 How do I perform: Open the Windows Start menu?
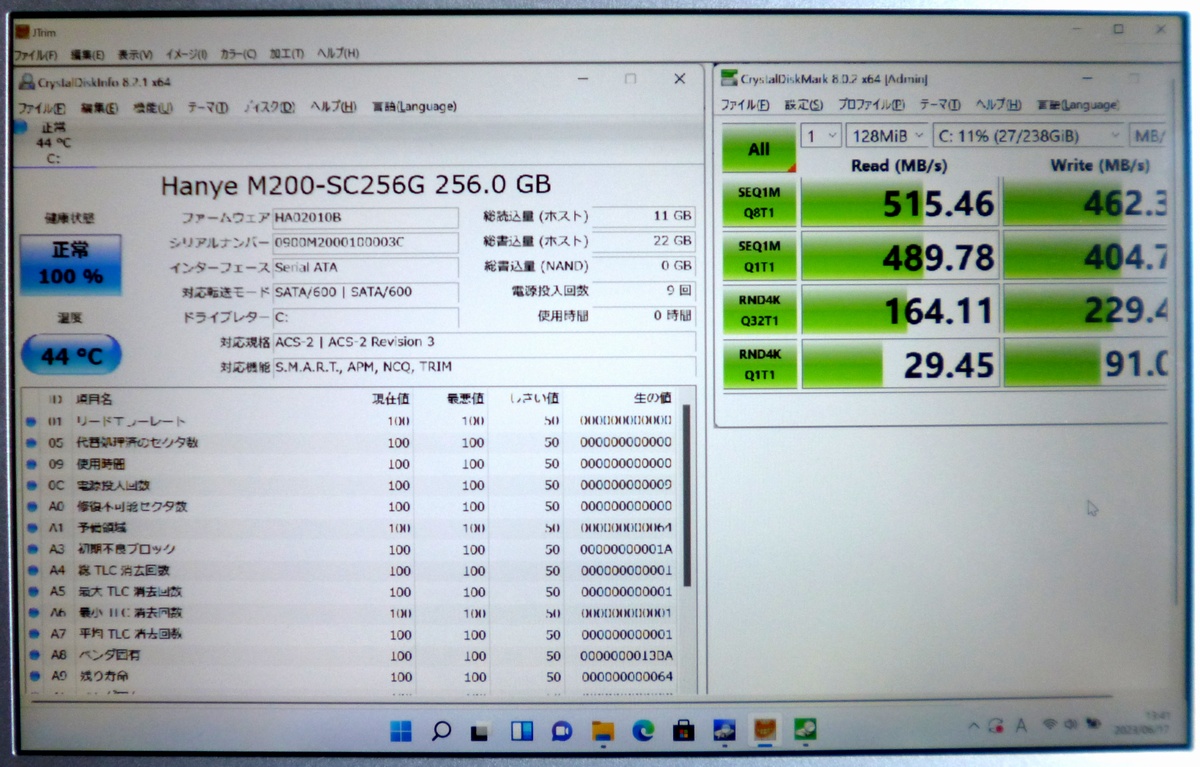point(401,731)
